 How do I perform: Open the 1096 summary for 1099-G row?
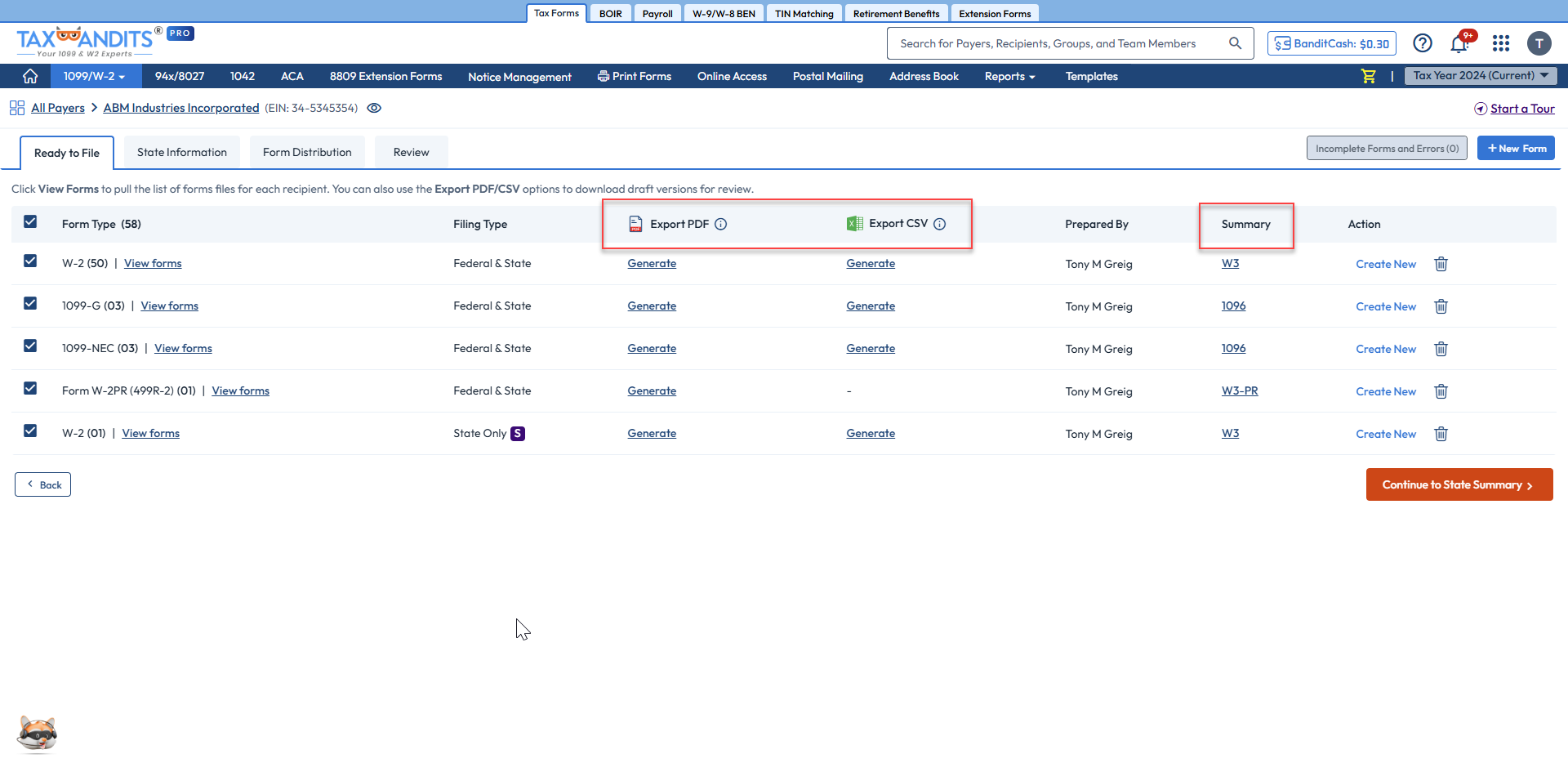(x=1233, y=306)
